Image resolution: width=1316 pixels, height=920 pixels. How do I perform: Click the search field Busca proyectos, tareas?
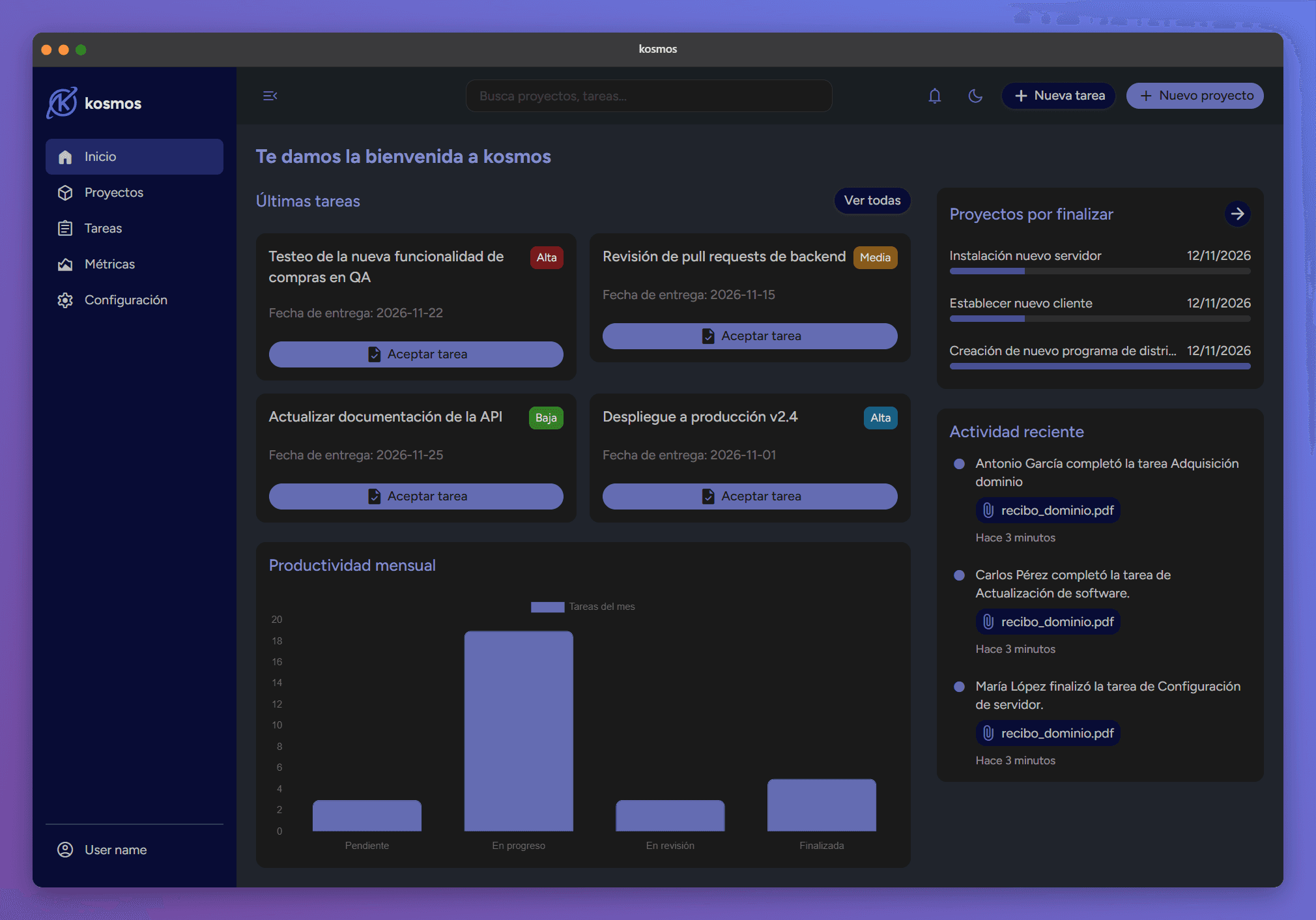coord(649,96)
